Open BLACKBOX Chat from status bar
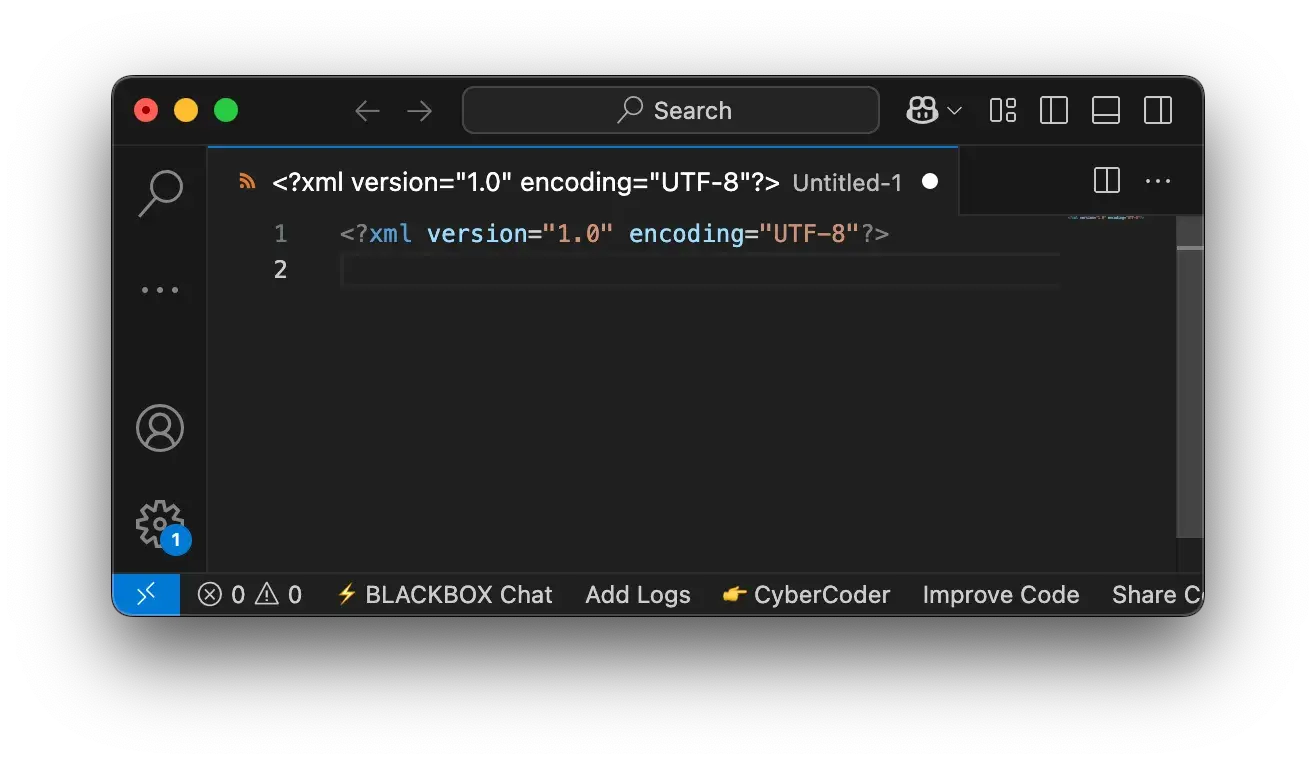The image size is (1316, 764). tap(445, 595)
